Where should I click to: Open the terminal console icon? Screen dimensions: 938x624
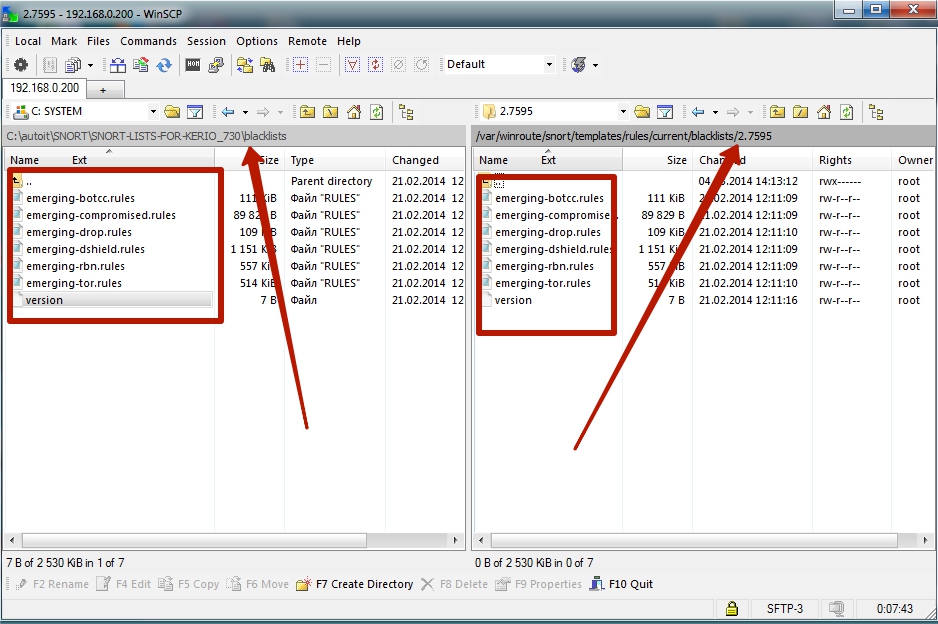(x=193, y=65)
